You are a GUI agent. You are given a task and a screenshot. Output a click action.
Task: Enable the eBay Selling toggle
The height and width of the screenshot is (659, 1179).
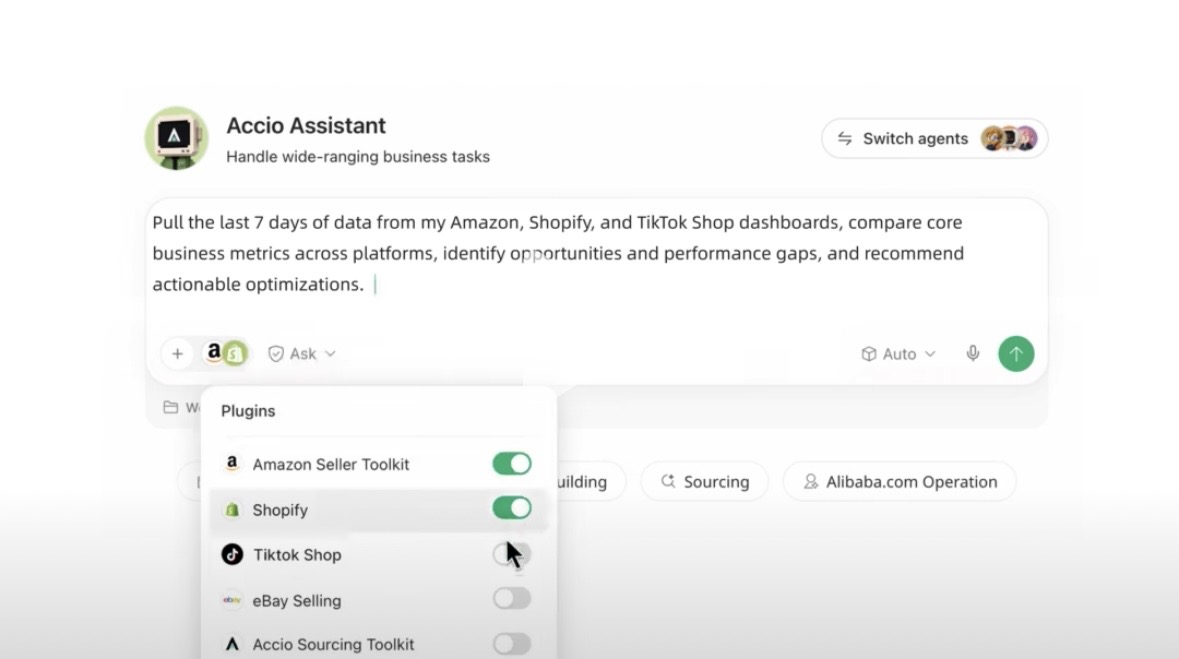512,598
